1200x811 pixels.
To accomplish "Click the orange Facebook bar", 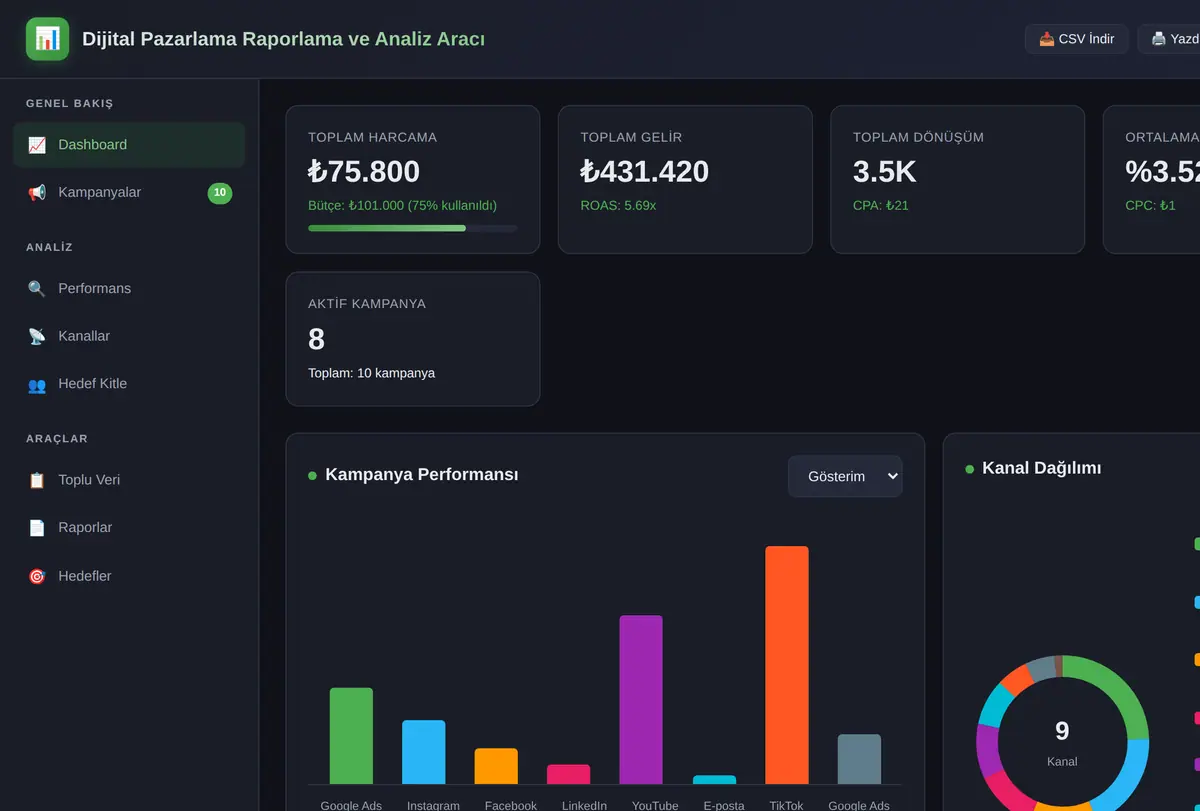I will [x=496, y=766].
